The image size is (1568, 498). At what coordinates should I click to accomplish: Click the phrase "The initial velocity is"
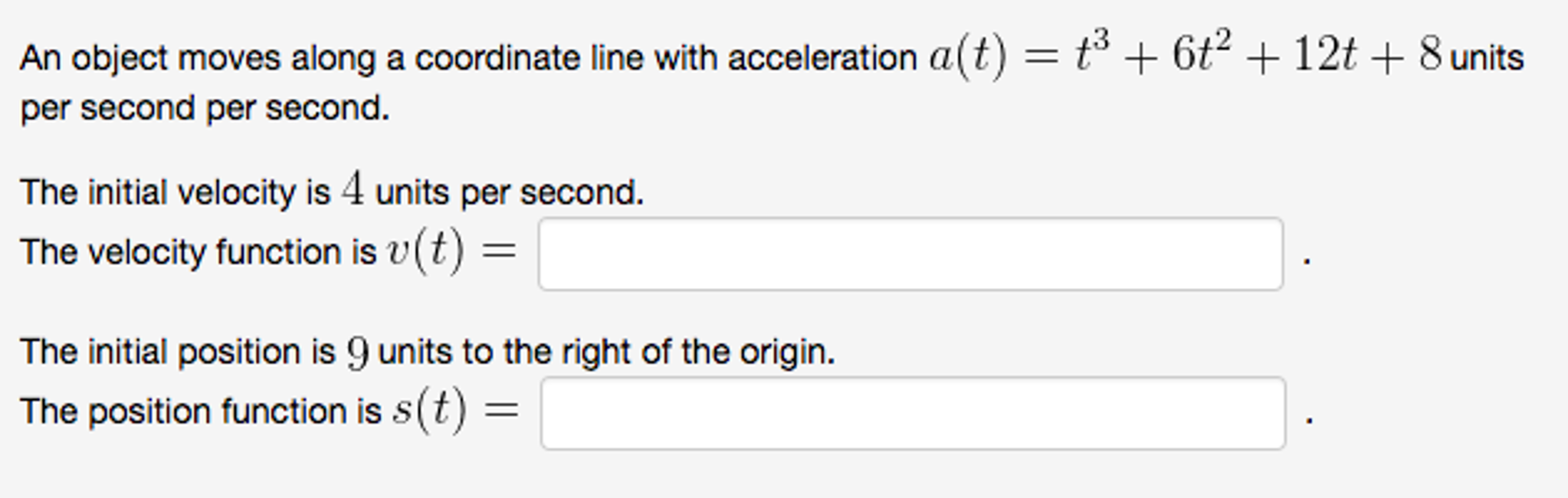click(175, 192)
